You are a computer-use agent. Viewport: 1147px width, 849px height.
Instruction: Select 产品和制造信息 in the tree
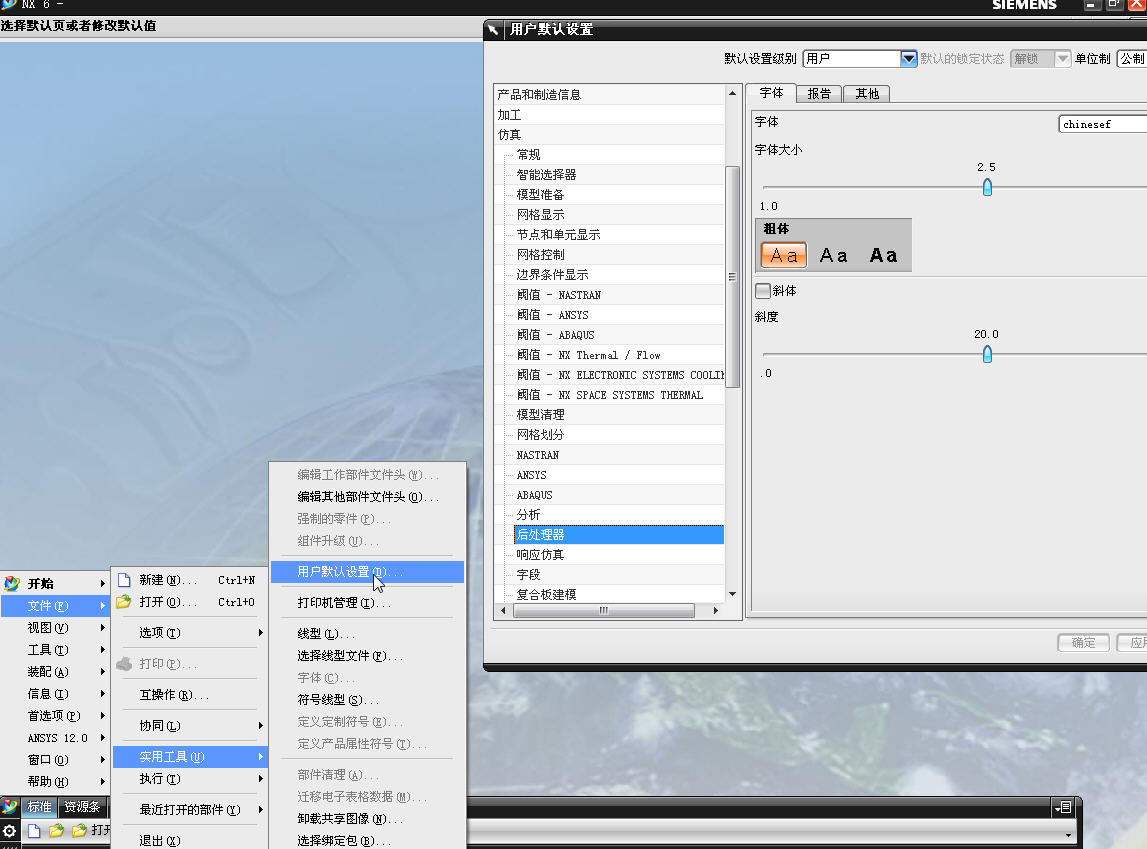pyautogui.click(x=609, y=94)
